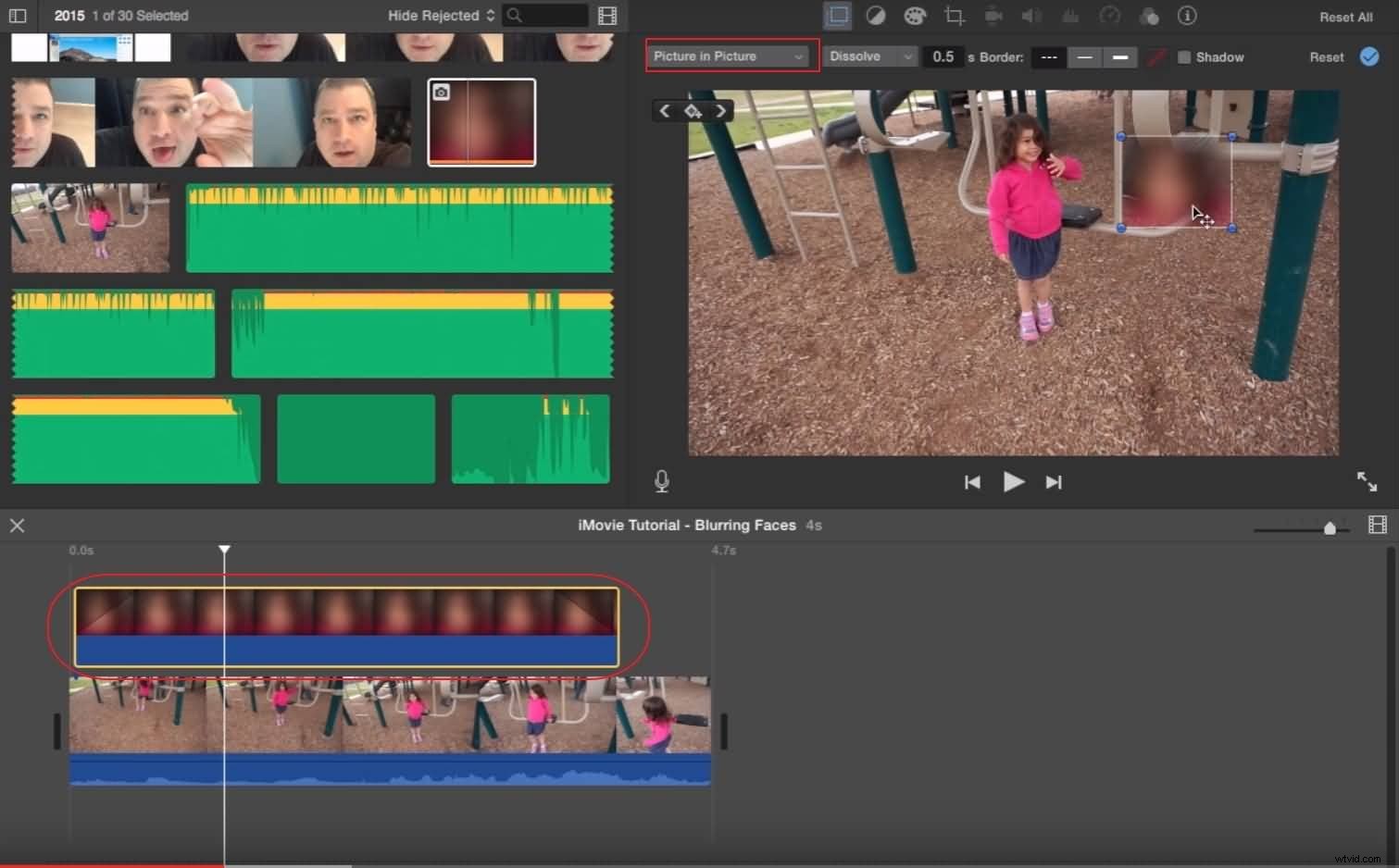The height and width of the screenshot is (868, 1399).
Task: Select the thick border style
Action: coord(1119,56)
